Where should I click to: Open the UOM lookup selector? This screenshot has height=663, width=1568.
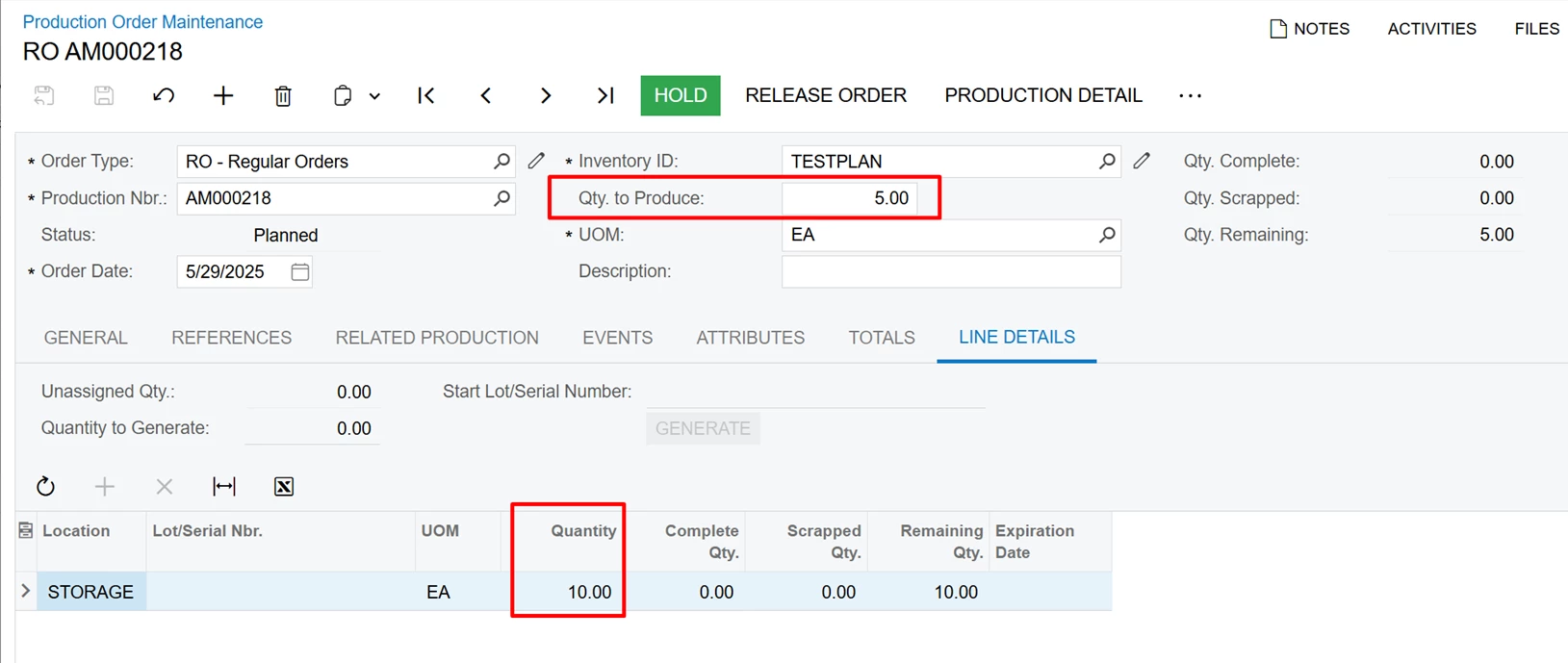pos(1107,235)
